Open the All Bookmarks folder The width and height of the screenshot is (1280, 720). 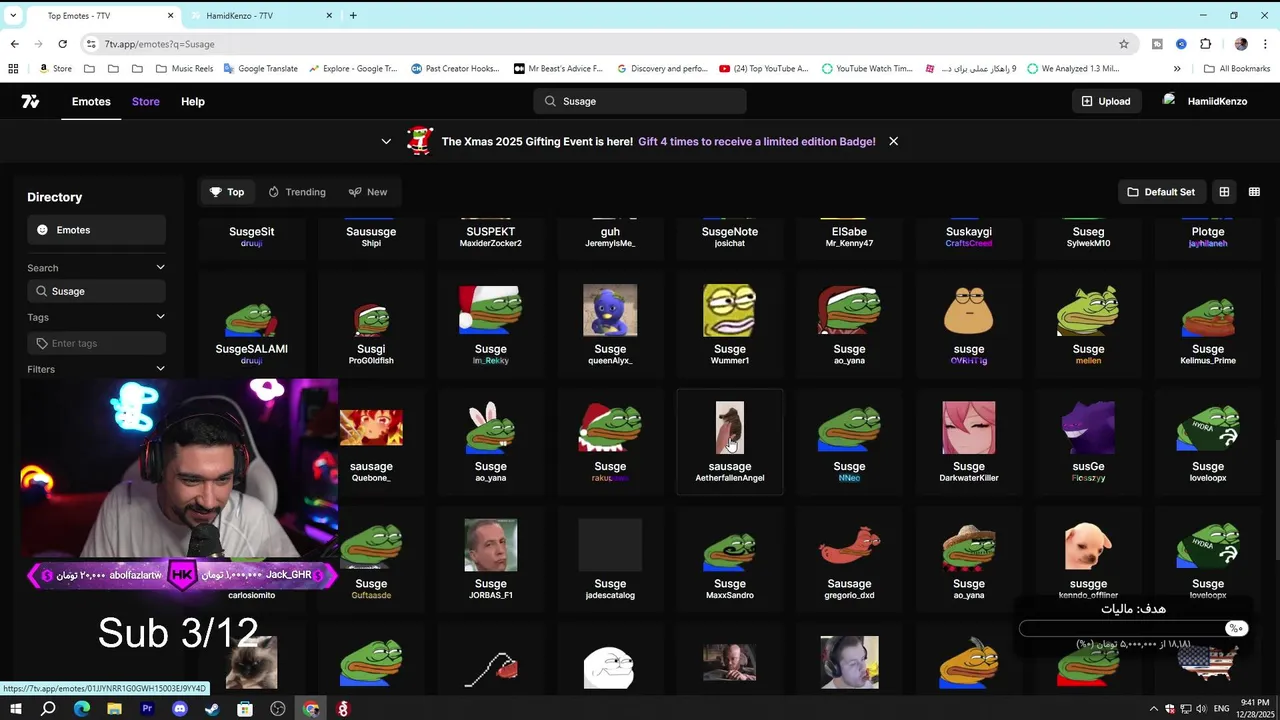(x=1237, y=69)
